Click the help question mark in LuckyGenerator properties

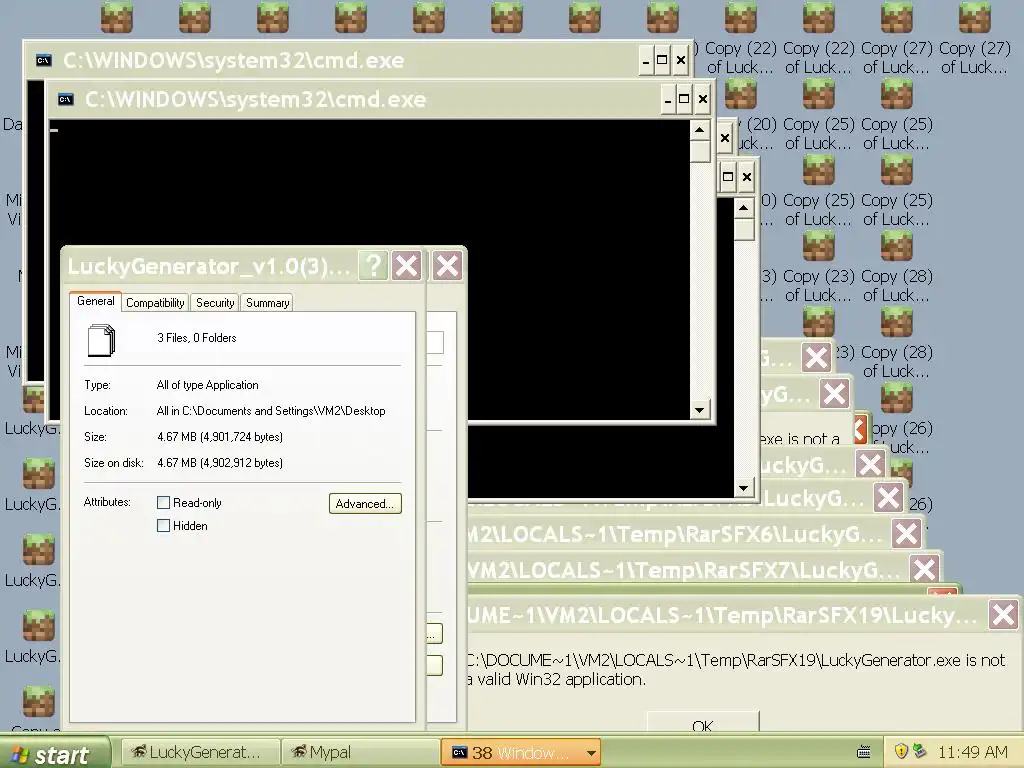[x=374, y=266]
